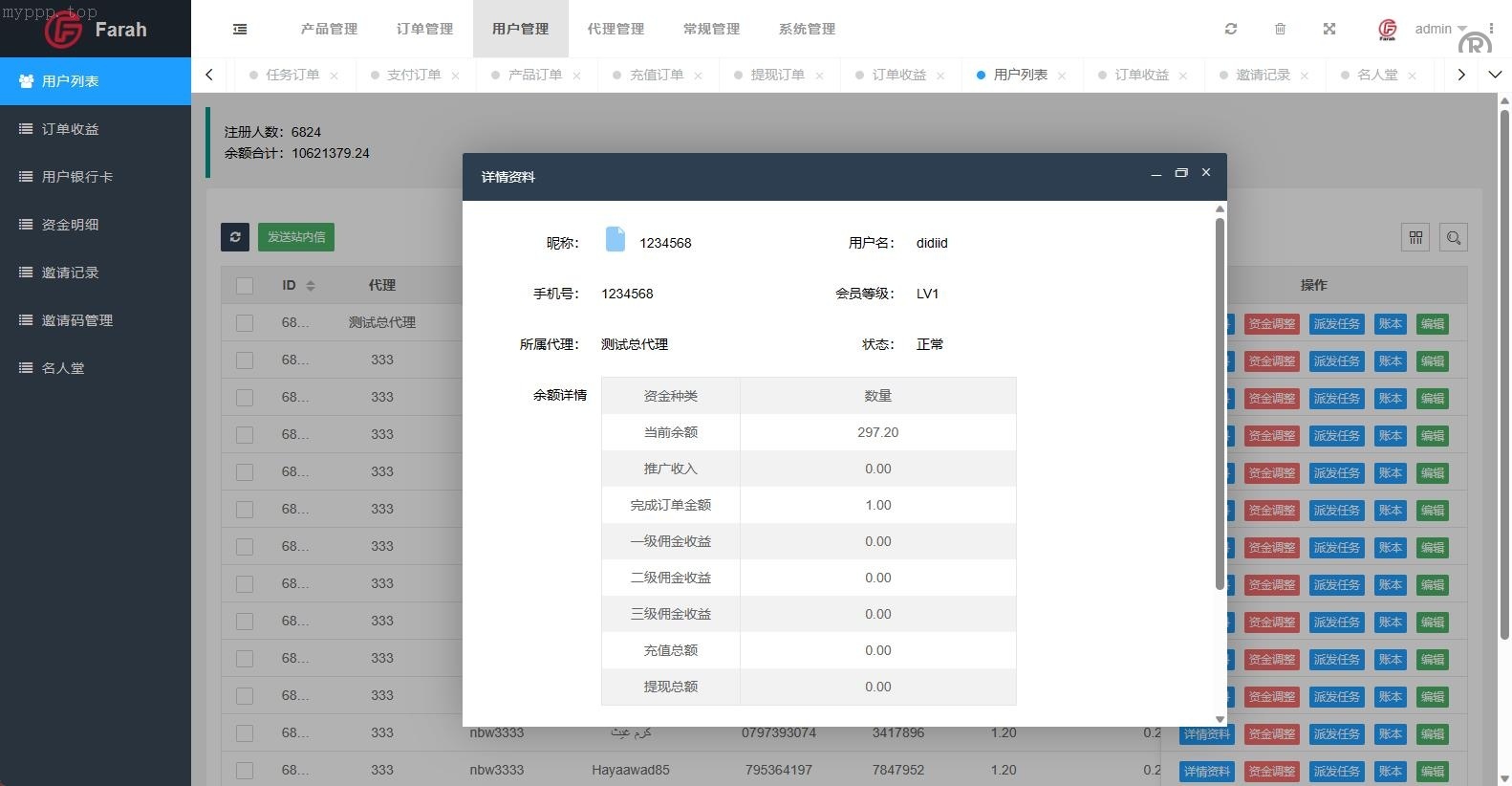Open 资金明细 in the sidebar

click(70, 225)
